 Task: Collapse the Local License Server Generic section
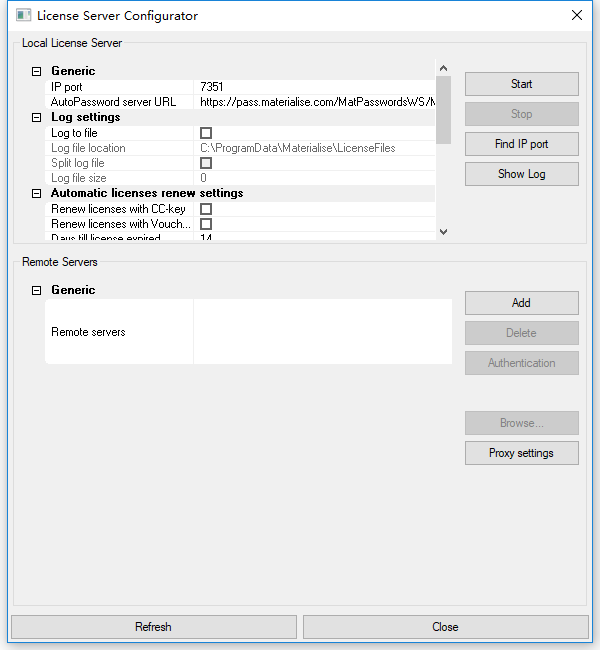pyautogui.click(x=36, y=71)
